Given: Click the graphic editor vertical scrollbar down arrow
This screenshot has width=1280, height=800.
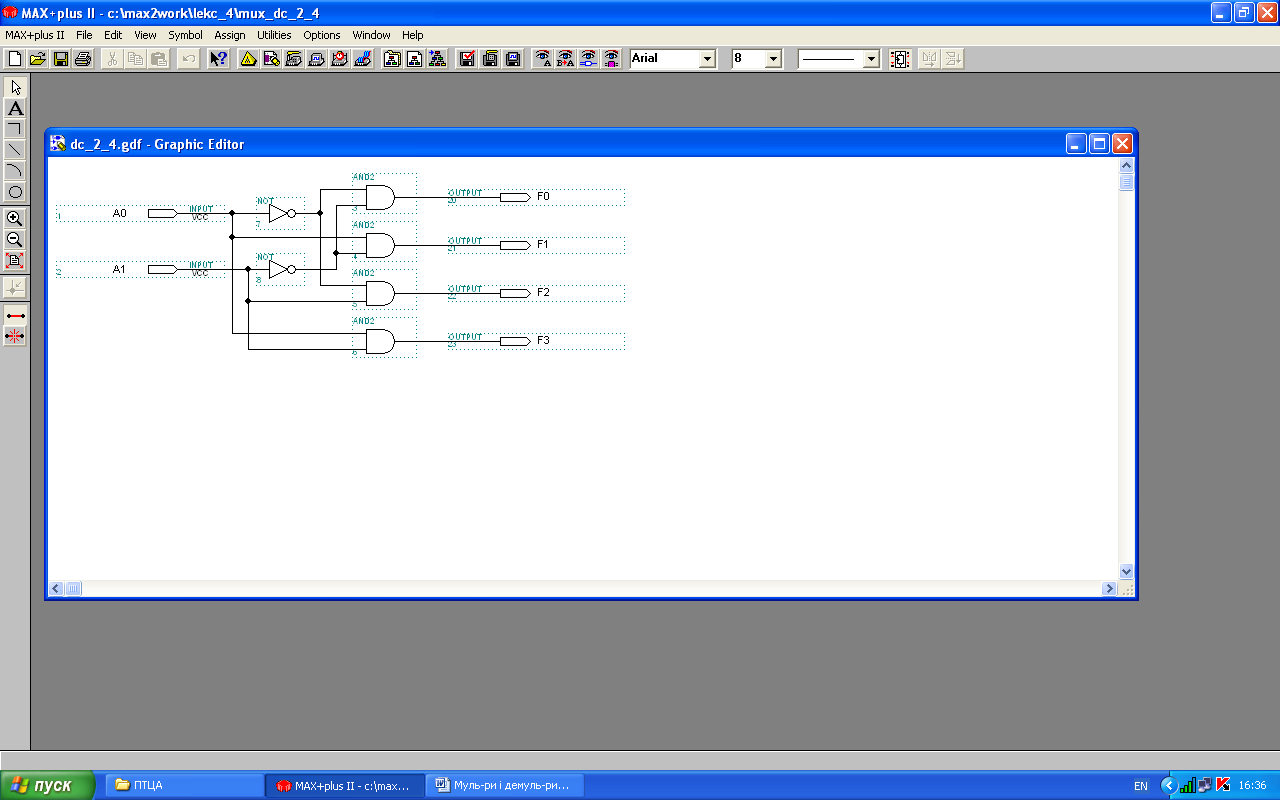Looking at the screenshot, I should point(1127,571).
